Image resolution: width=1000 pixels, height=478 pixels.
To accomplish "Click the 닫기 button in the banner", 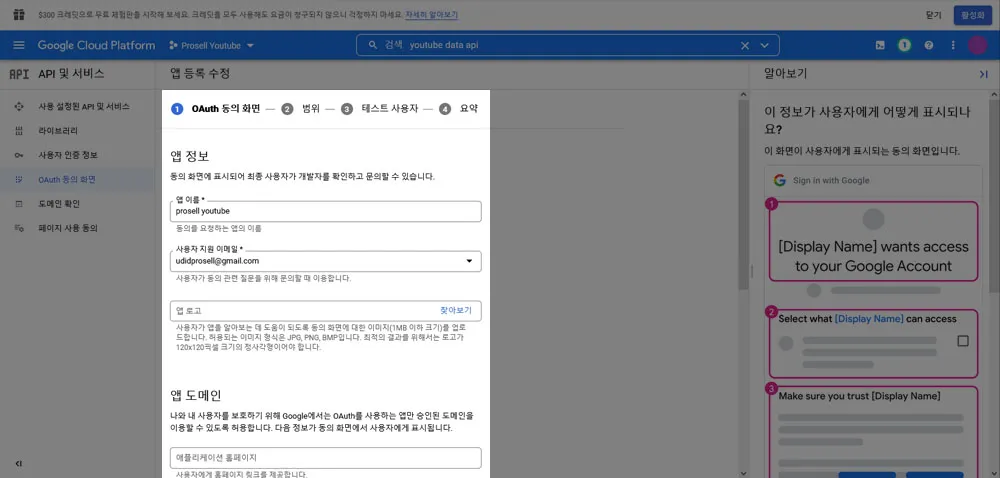I will point(933,15).
